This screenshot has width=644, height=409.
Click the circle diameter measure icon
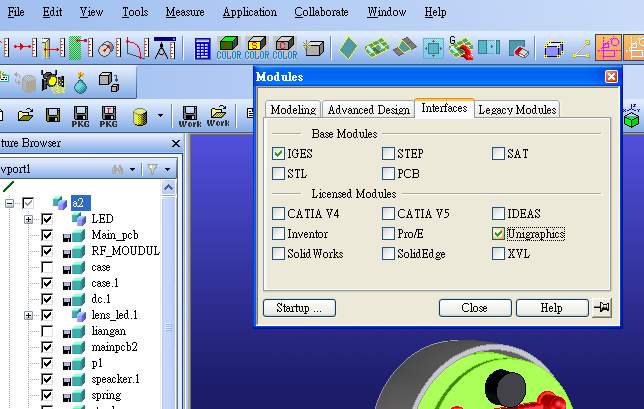109,48
